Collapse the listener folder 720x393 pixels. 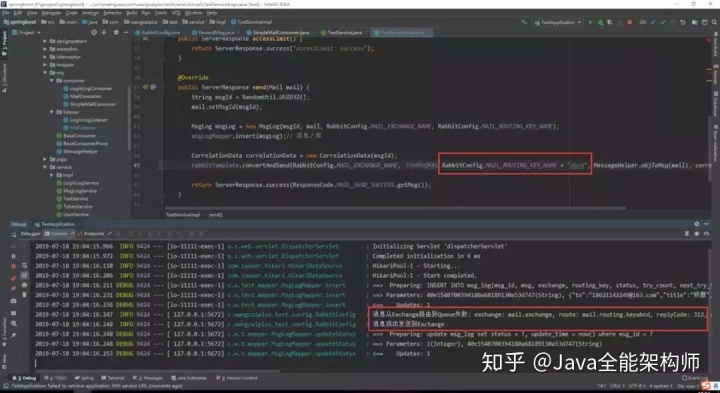52,112
